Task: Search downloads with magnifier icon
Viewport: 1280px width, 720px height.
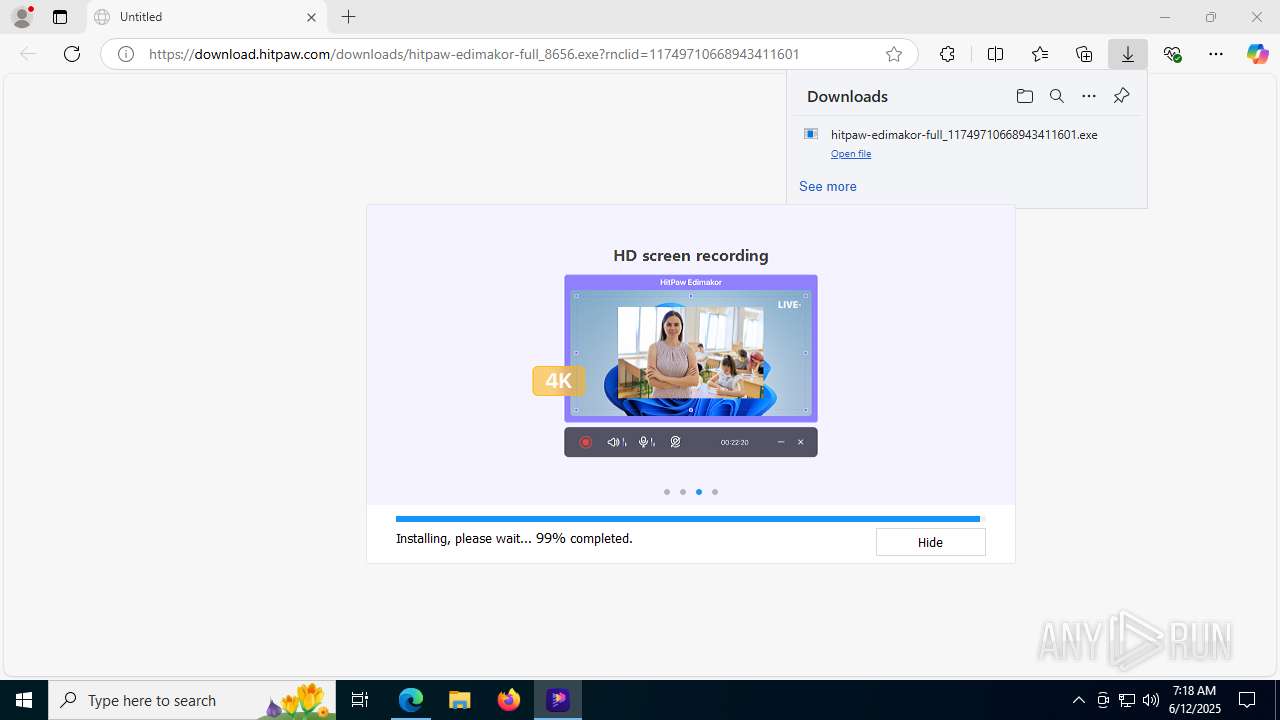Action: 1056,96
